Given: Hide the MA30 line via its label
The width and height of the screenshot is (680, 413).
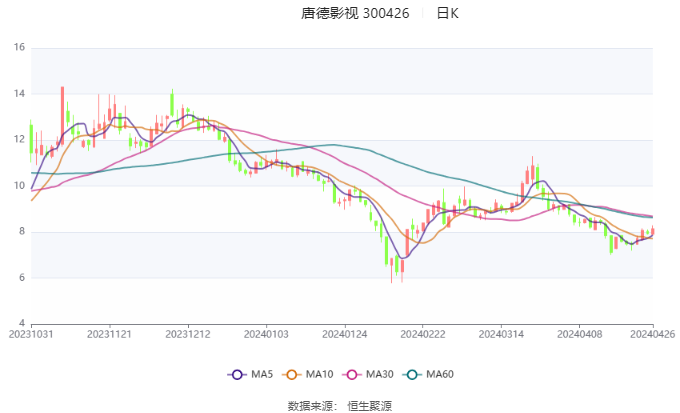Looking at the screenshot, I should tap(379, 374).
